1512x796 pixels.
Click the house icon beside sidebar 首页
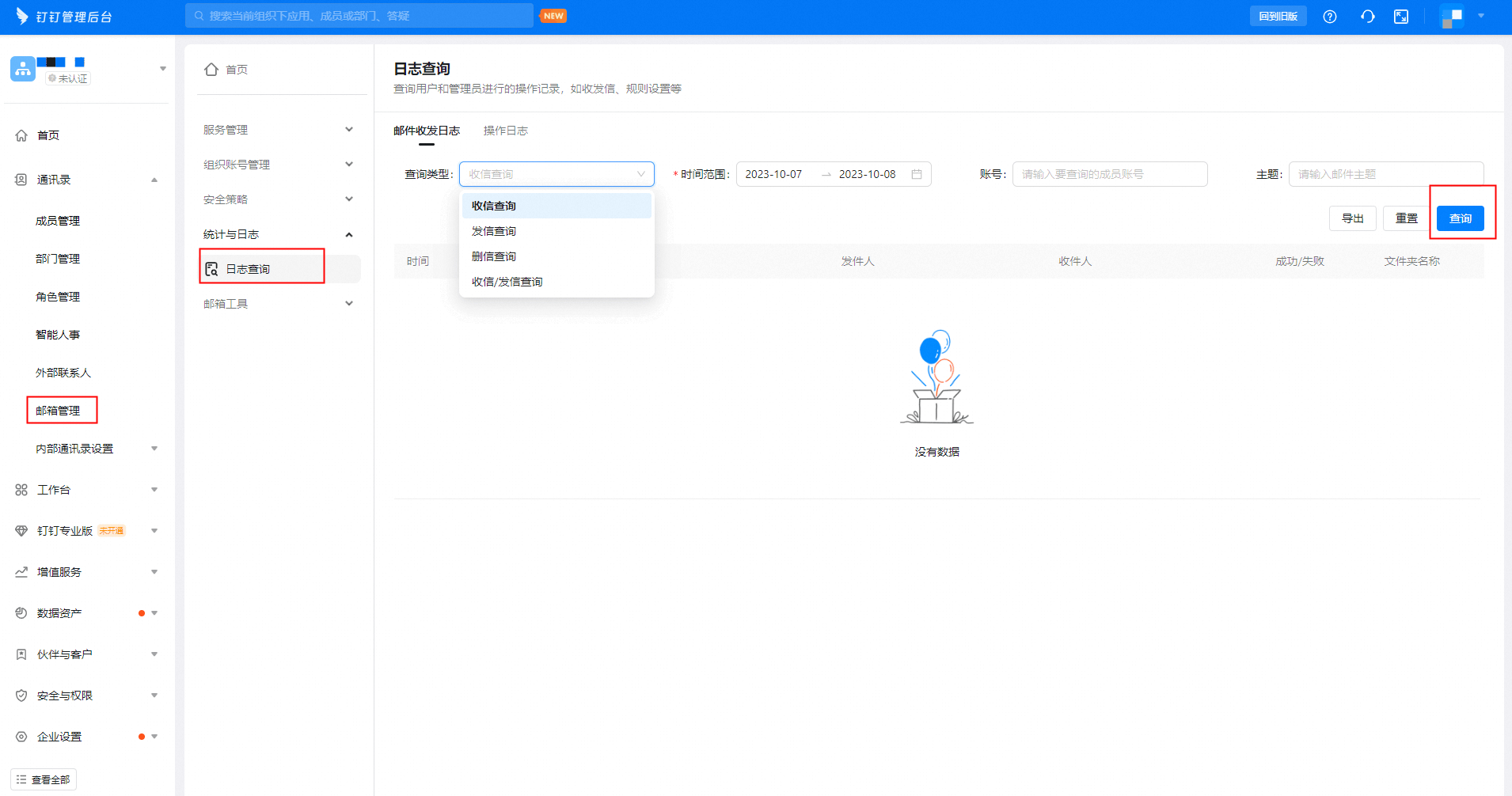tap(21, 135)
